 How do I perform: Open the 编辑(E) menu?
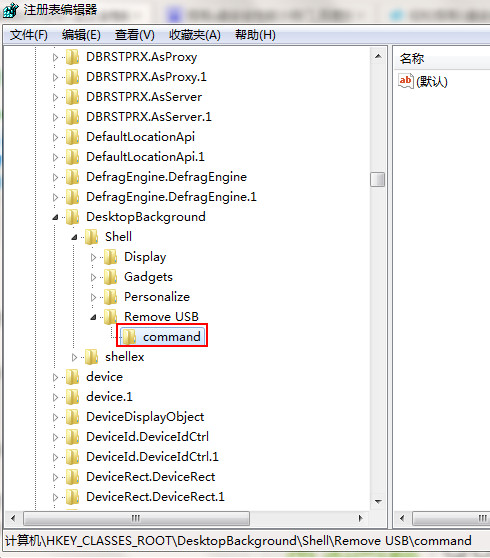(81, 35)
